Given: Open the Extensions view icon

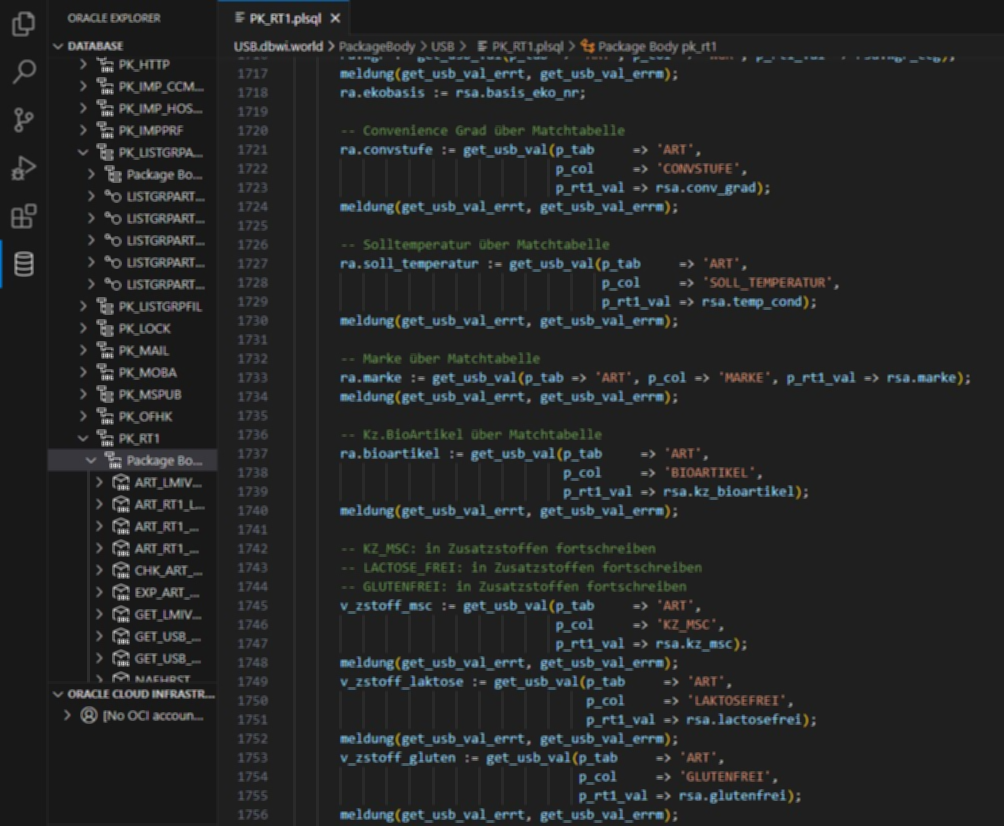Looking at the screenshot, I should tap(23, 216).
